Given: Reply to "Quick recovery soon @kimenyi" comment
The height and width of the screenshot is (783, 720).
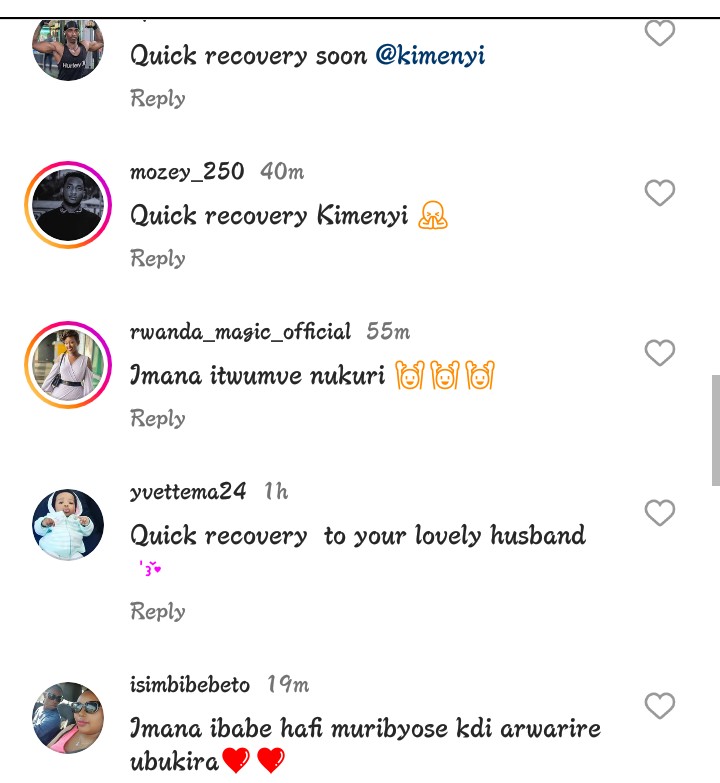Looking at the screenshot, I should coord(158,98).
